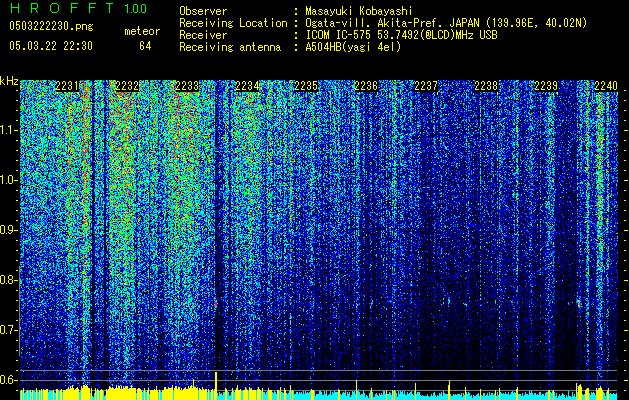Image resolution: width=629 pixels, height=400 pixels.
Task: Click the 2231 time marker
Action: (x=67, y=86)
